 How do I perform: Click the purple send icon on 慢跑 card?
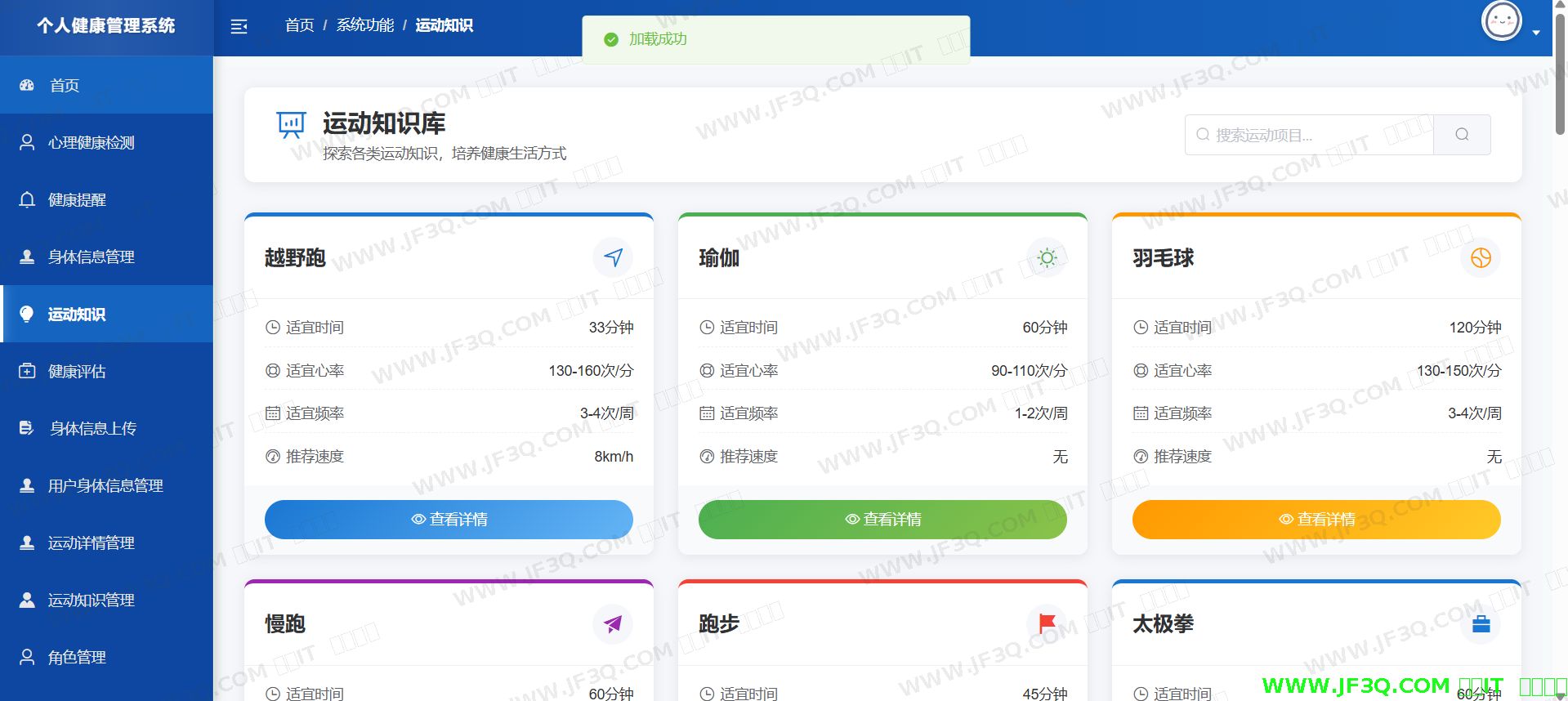coord(613,624)
